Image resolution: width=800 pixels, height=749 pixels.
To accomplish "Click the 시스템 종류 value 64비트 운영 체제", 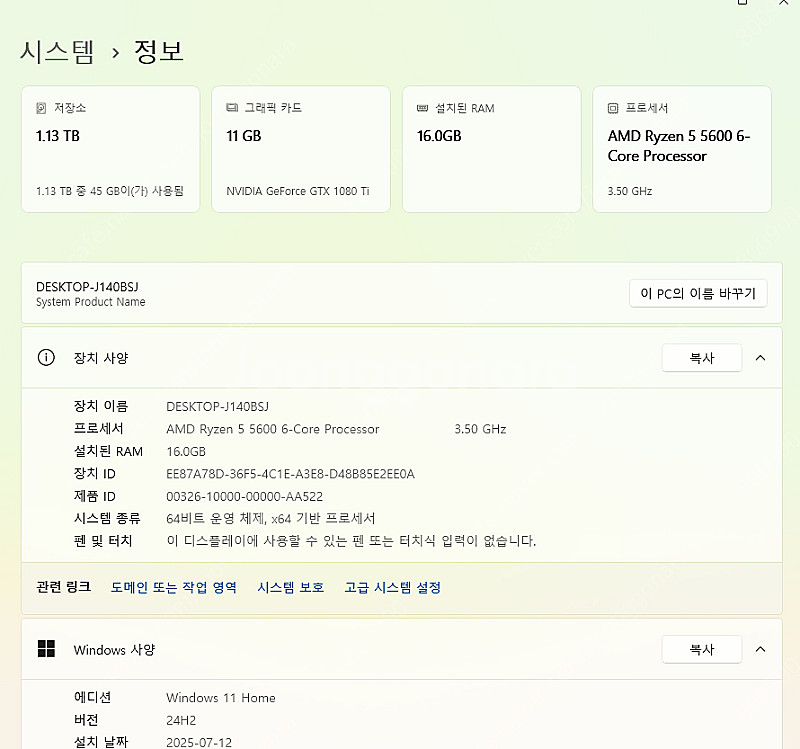I will [271, 519].
